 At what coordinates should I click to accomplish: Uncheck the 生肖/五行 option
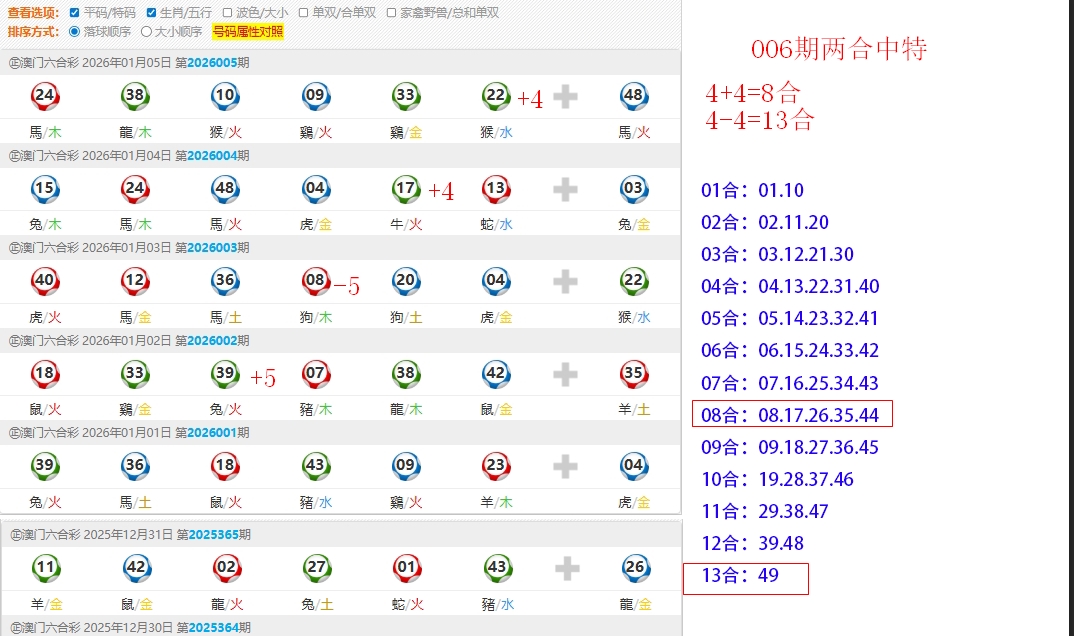pyautogui.click(x=151, y=13)
